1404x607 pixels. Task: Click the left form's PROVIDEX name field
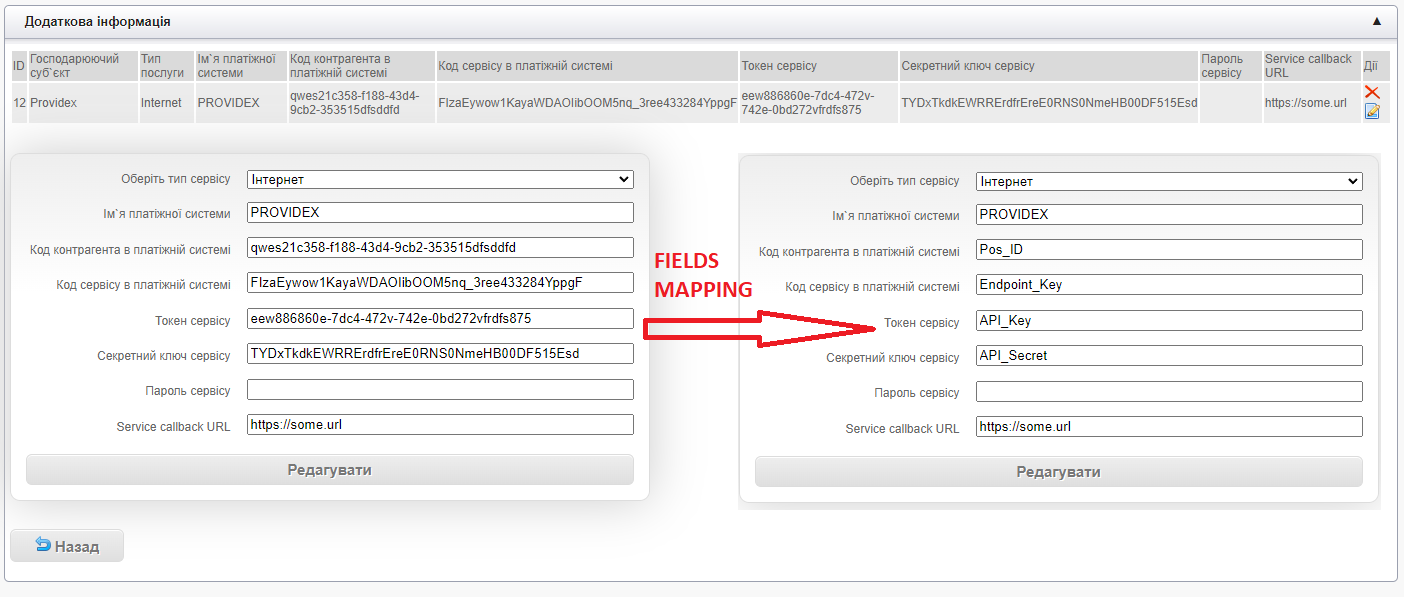click(x=440, y=213)
